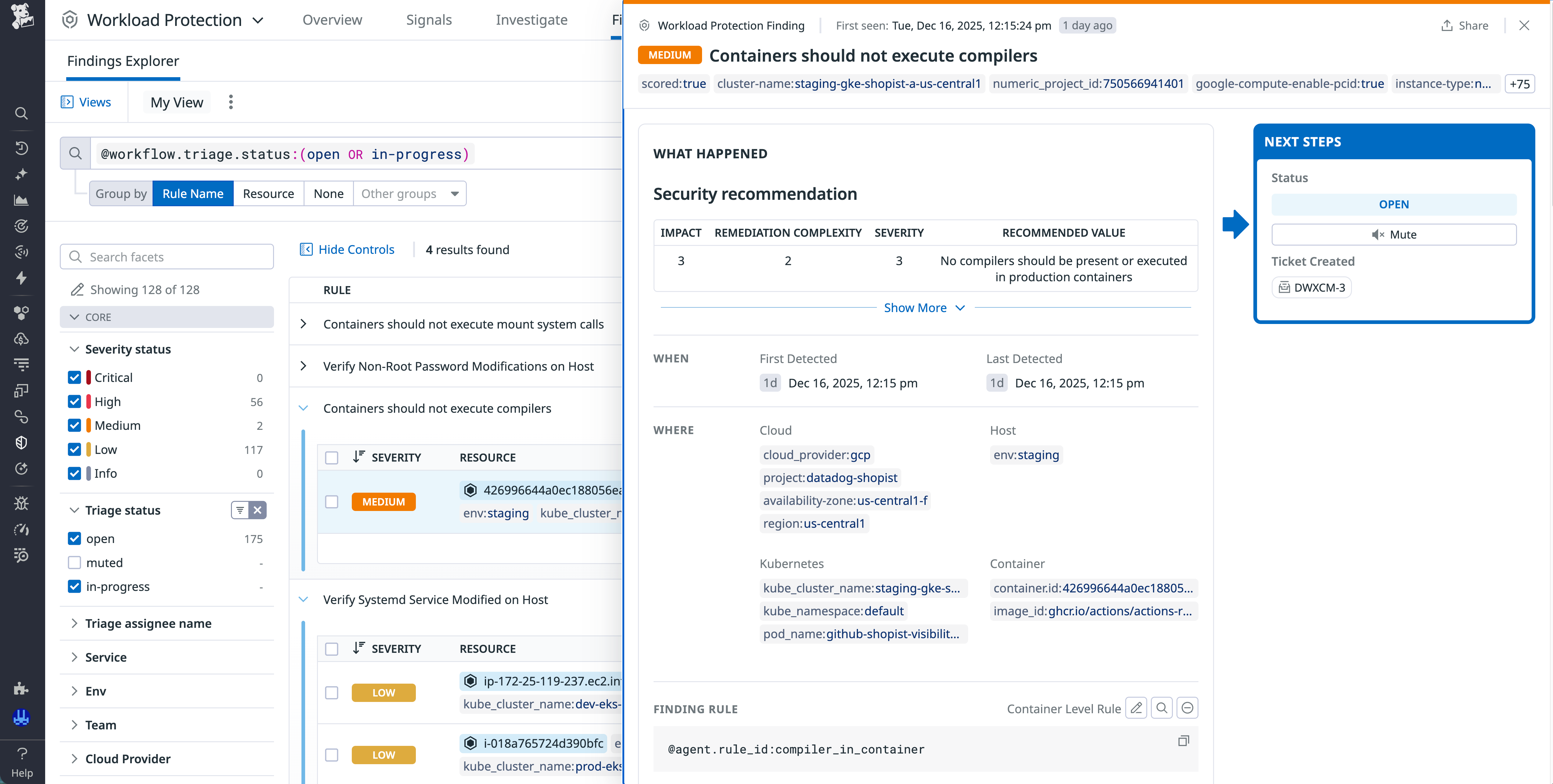
Task: Open the bug tracking sidebar icon
Action: point(22,502)
